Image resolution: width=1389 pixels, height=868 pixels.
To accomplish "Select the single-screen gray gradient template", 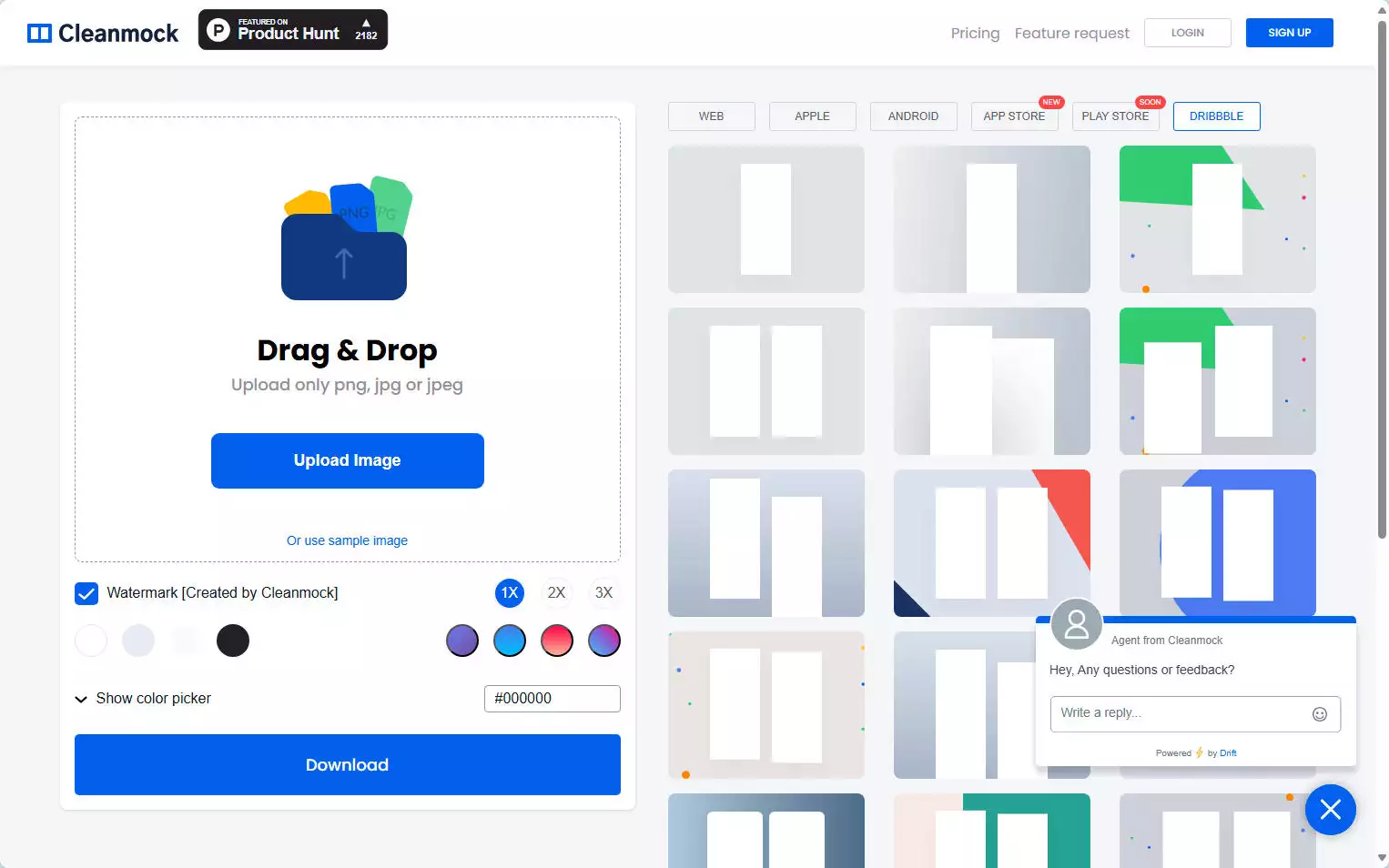I will click(992, 219).
